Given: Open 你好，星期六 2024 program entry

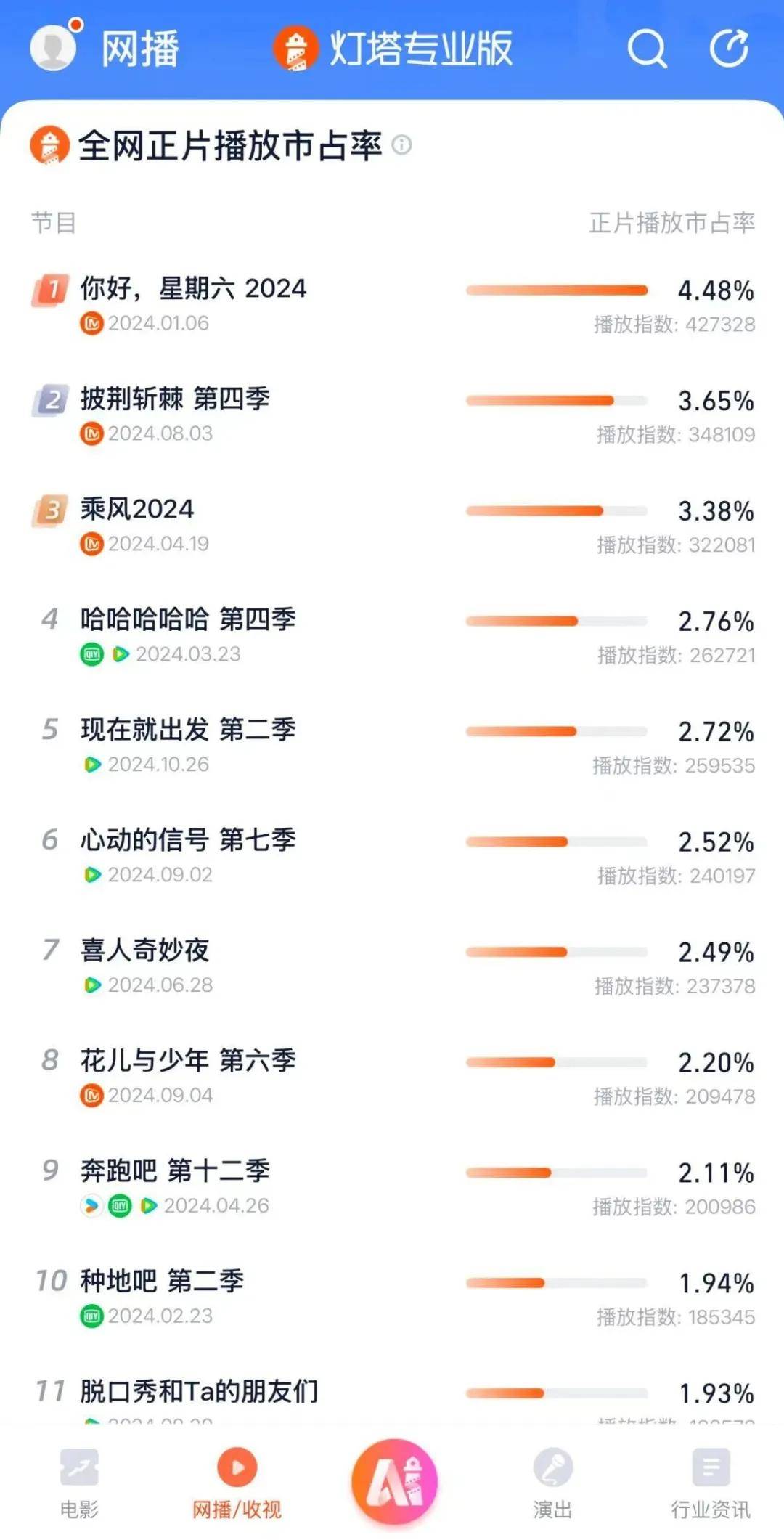Looking at the screenshot, I should tap(193, 289).
